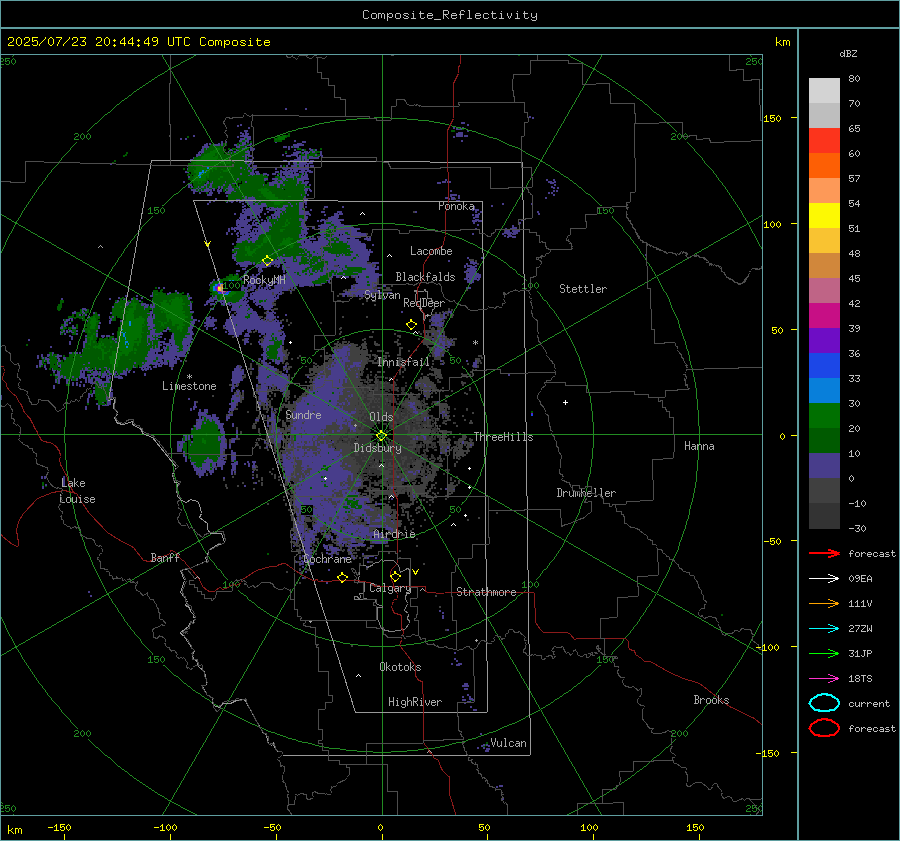The width and height of the screenshot is (900, 841).
Task: Click the 65 dBZ red color swatch
Action: click(824, 140)
